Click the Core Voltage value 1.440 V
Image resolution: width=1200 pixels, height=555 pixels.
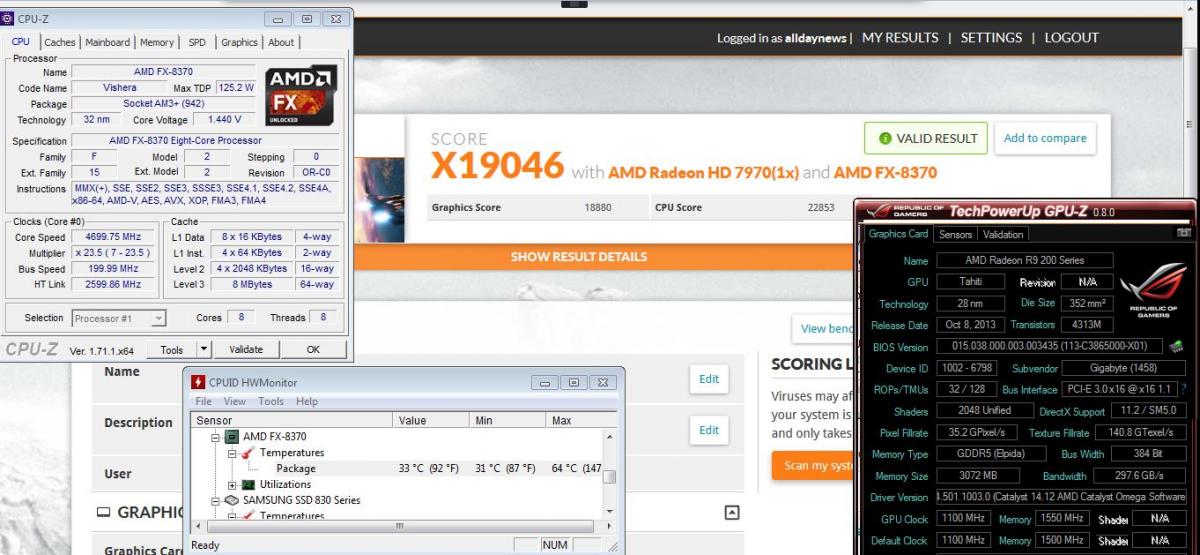(x=224, y=120)
